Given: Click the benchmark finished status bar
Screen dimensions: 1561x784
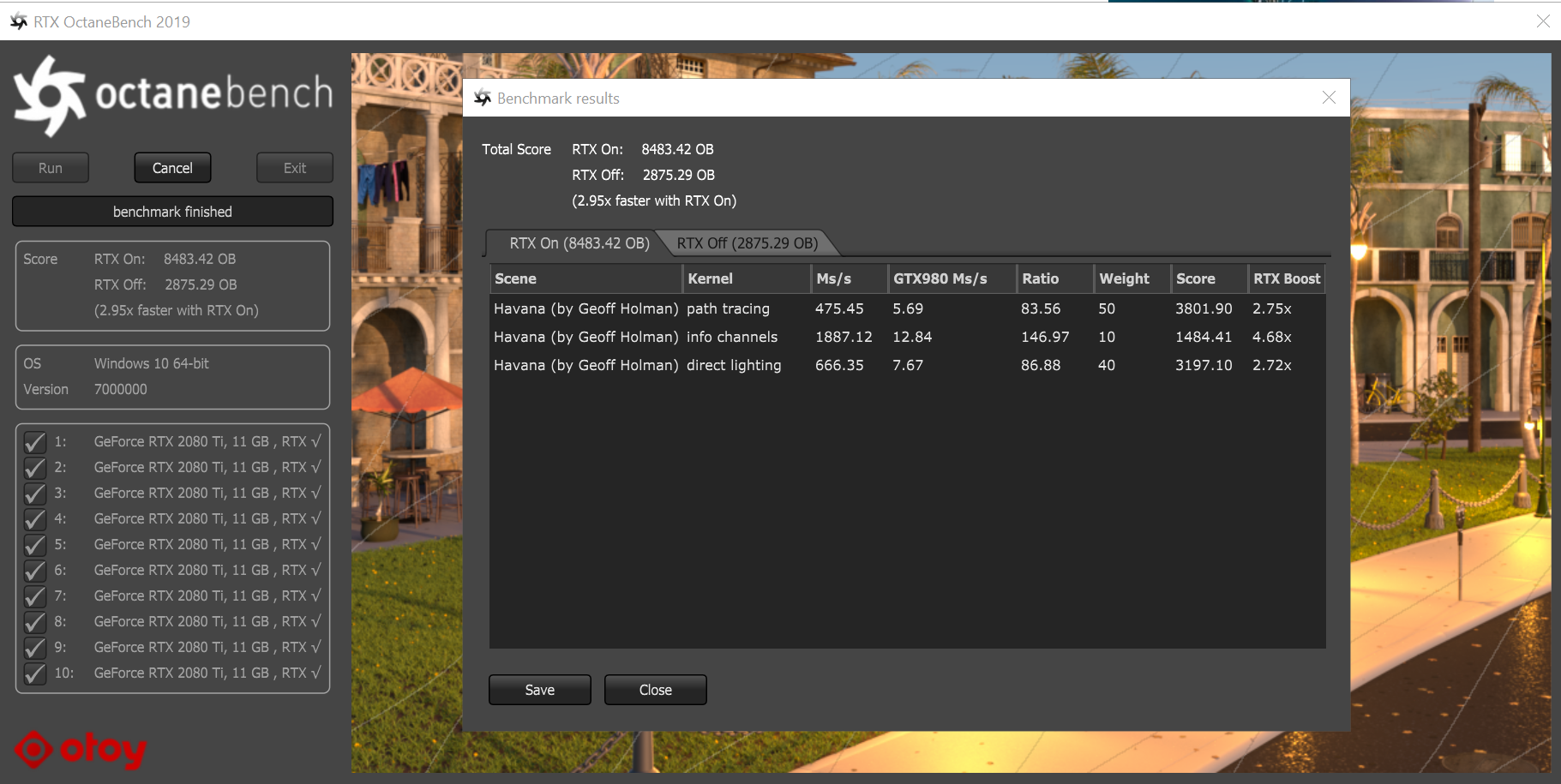Looking at the screenshot, I should pyautogui.click(x=172, y=212).
